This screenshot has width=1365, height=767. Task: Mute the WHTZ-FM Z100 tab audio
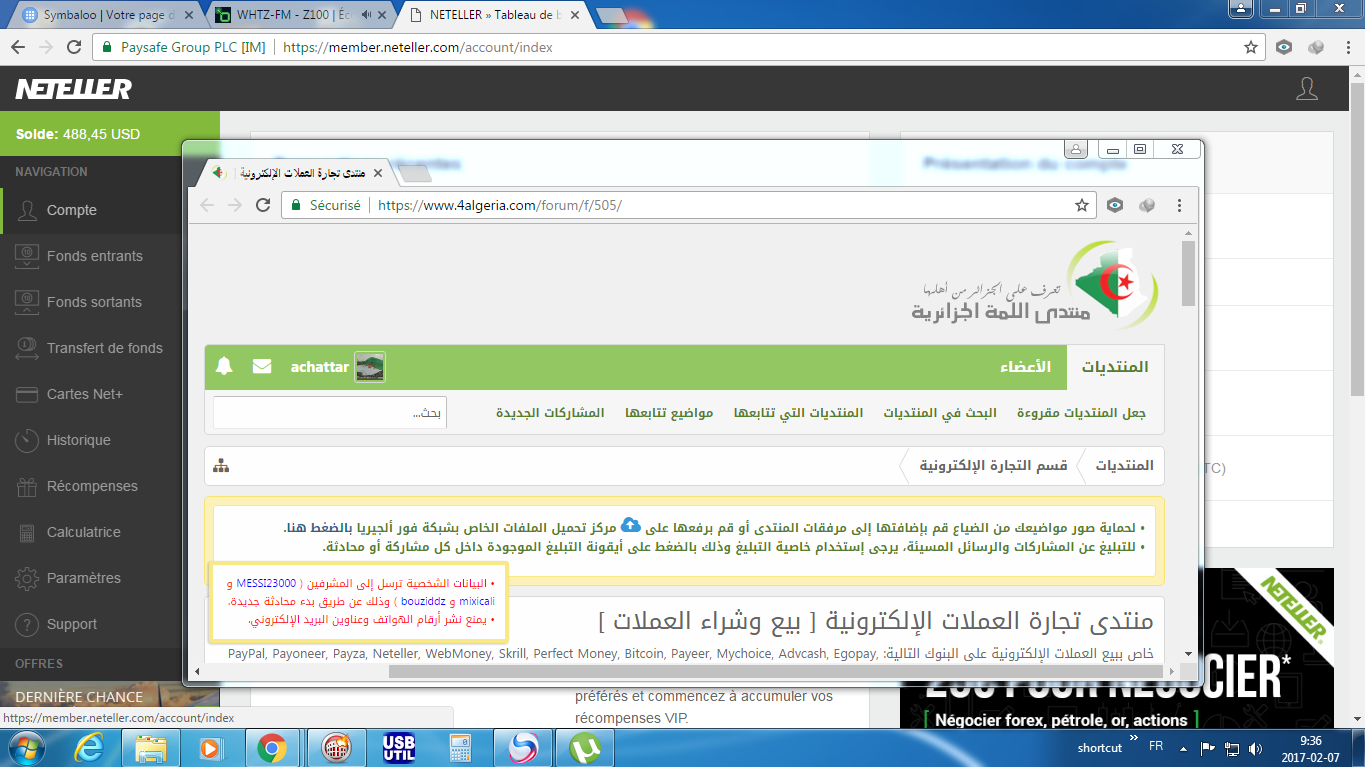click(367, 15)
